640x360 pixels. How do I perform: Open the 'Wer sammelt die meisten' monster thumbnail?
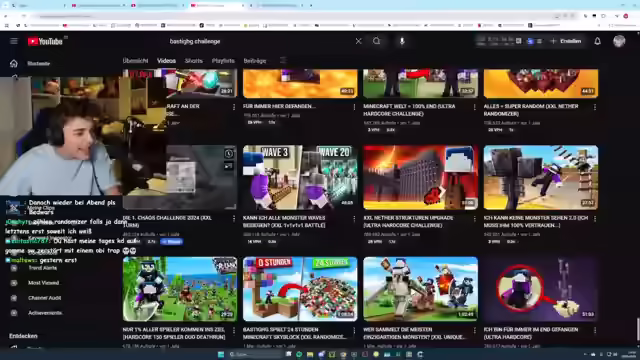[x=420, y=289]
